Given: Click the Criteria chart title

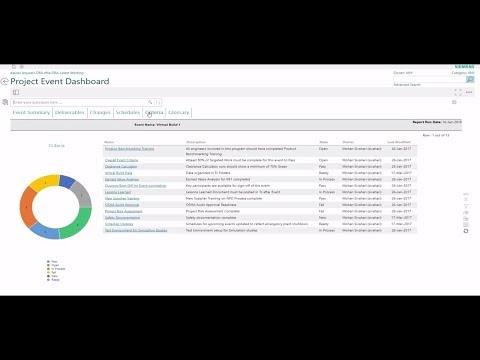Looking at the screenshot, I should pyautogui.click(x=57, y=146).
